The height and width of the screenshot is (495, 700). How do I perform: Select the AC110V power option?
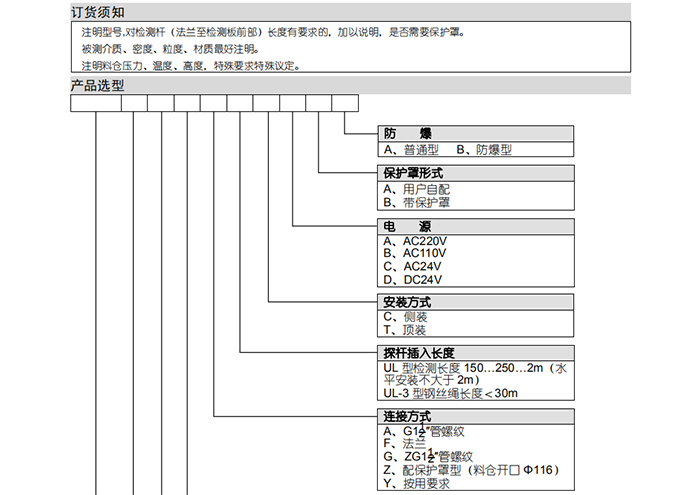[x=414, y=254]
